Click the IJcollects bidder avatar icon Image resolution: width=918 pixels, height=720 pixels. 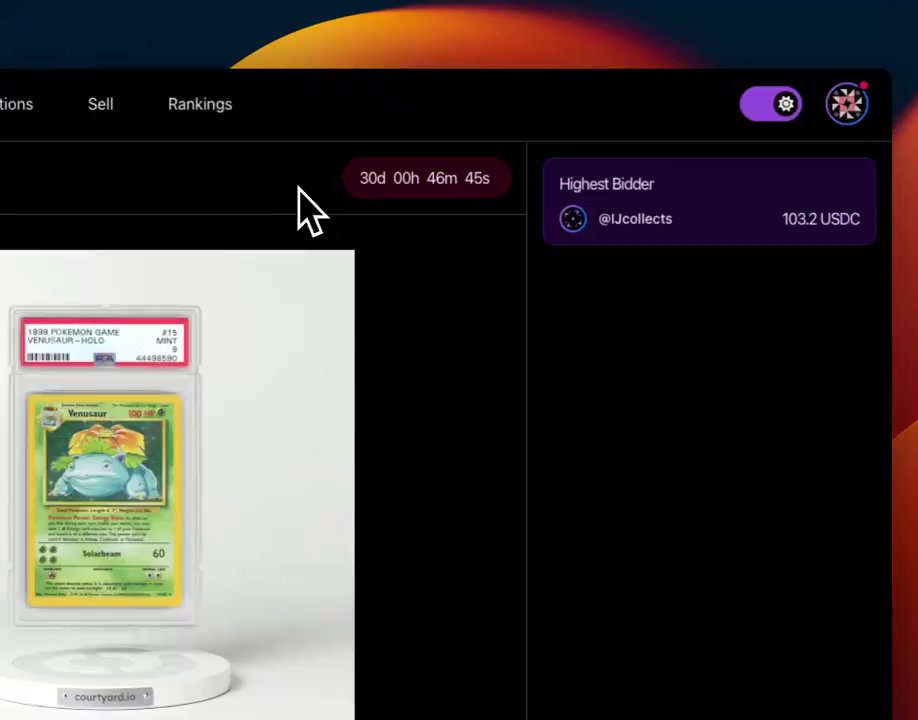tap(573, 219)
